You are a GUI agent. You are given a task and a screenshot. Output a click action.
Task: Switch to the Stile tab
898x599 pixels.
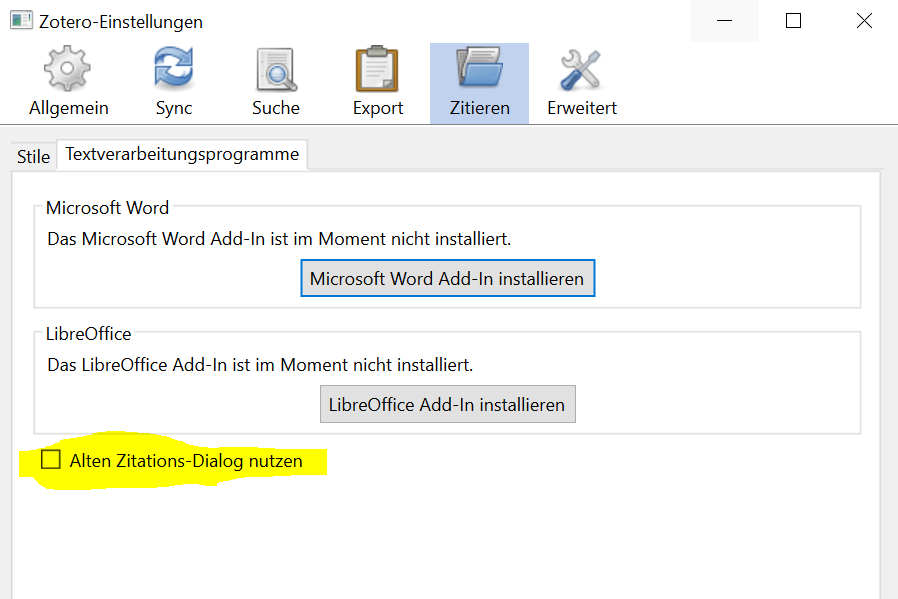point(33,156)
